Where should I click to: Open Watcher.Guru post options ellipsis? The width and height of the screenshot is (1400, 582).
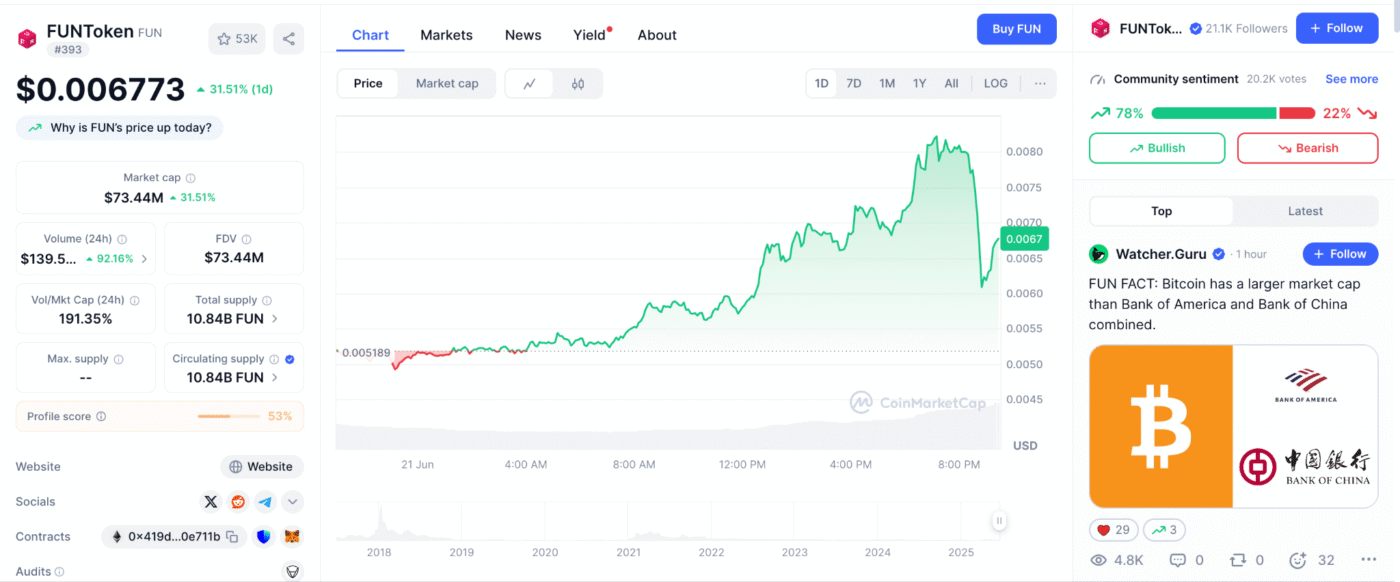[x=1369, y=560]
